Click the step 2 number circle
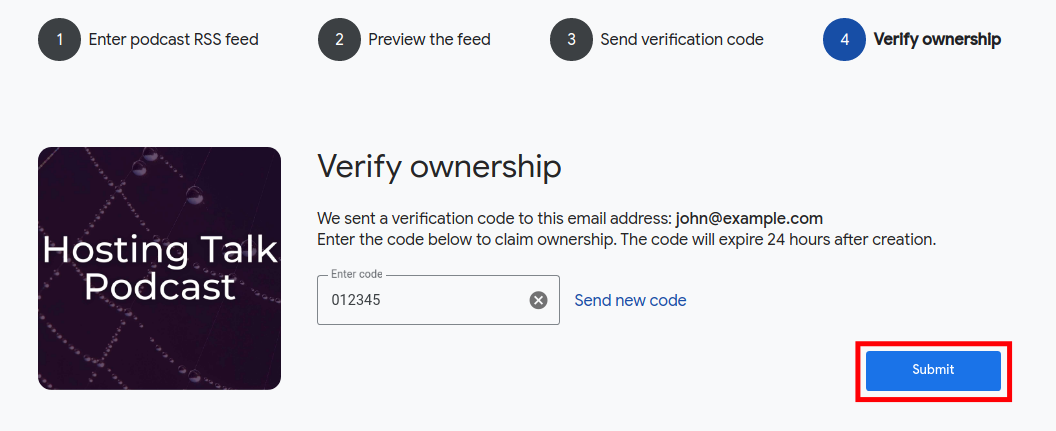The width and height of the screenshot is (1056, 431). tap(339, 40)
